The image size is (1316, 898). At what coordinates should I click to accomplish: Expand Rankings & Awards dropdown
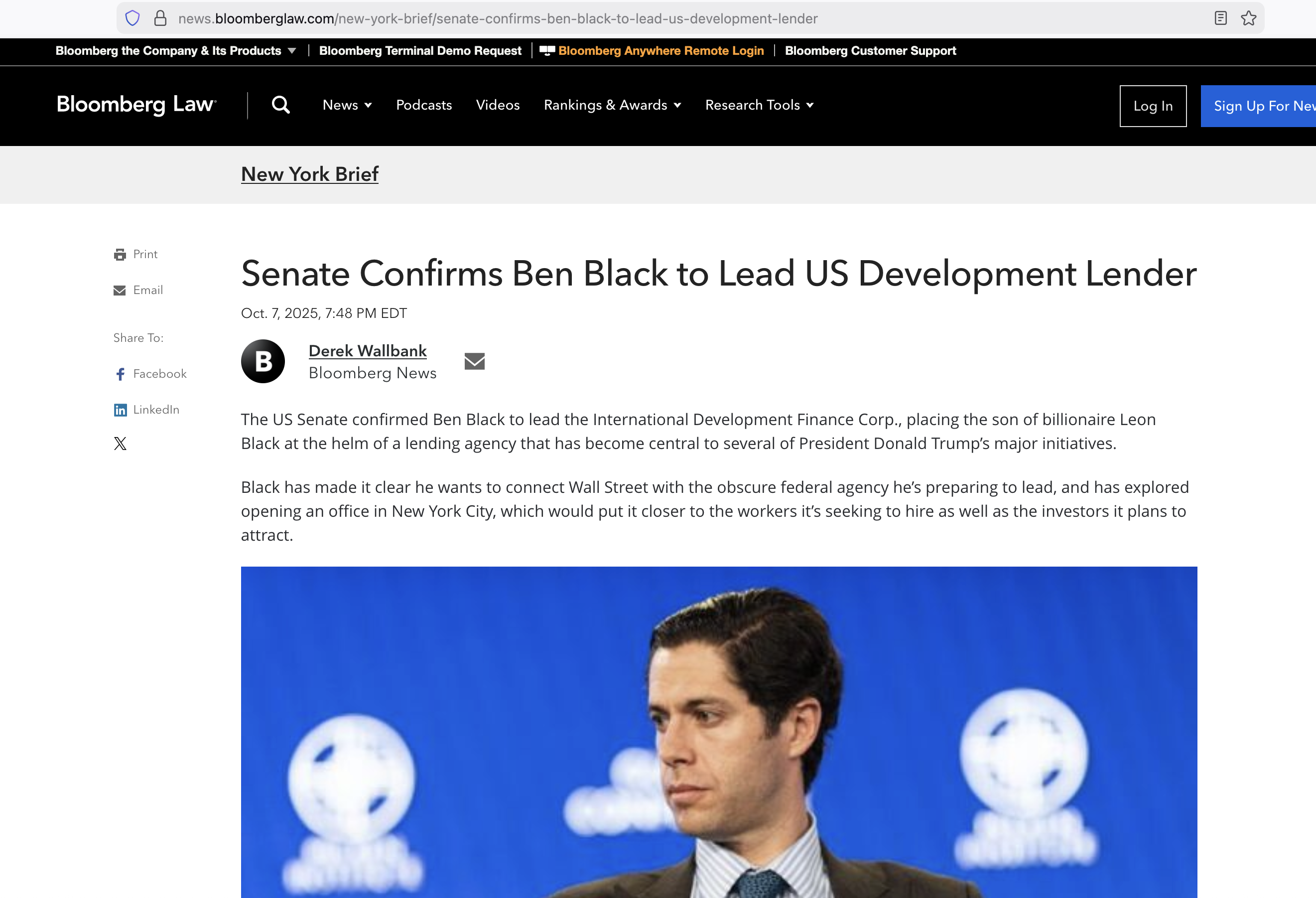[x=612, y=105]
